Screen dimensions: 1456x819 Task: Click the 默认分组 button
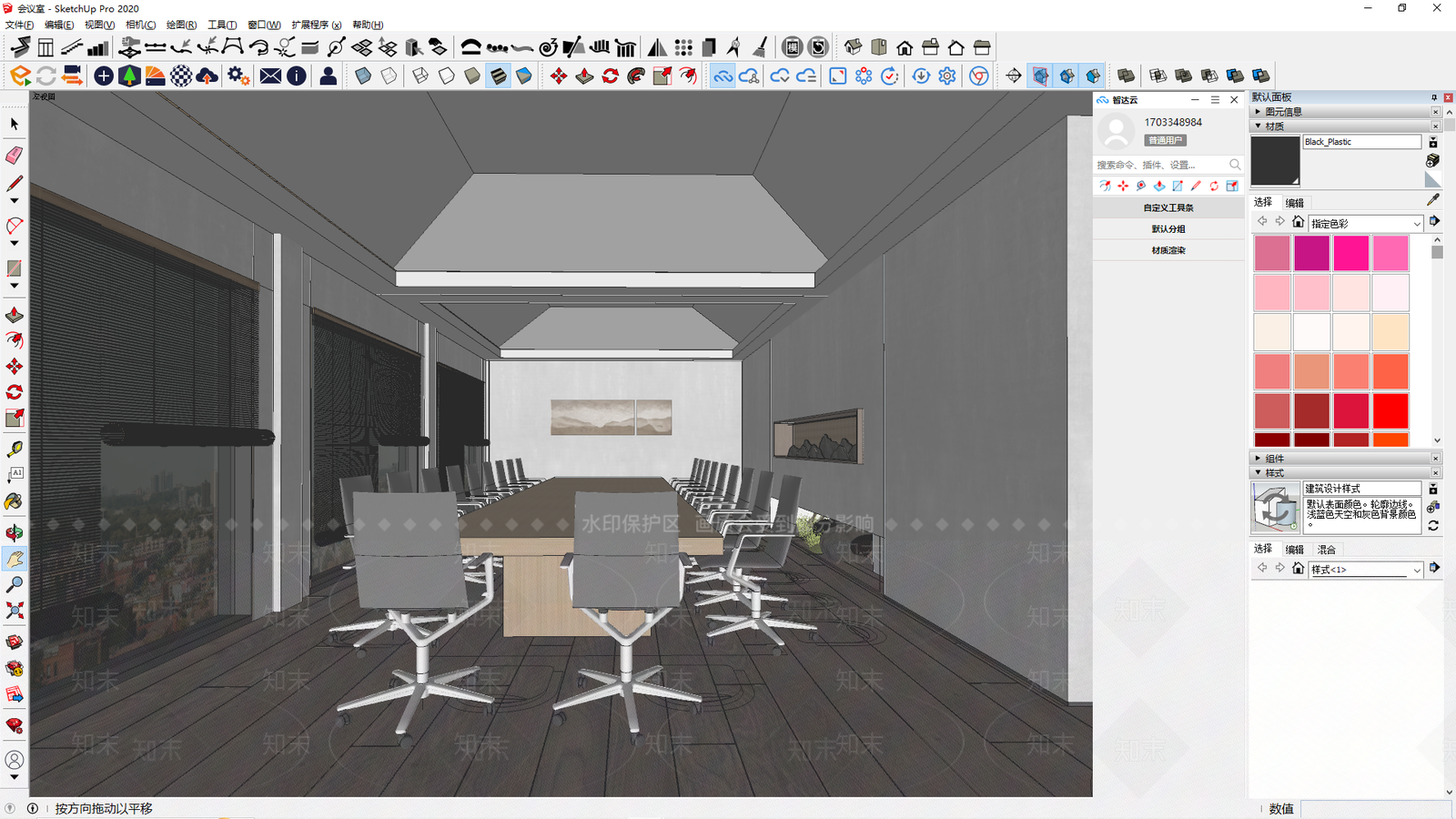pos(1168,229)
